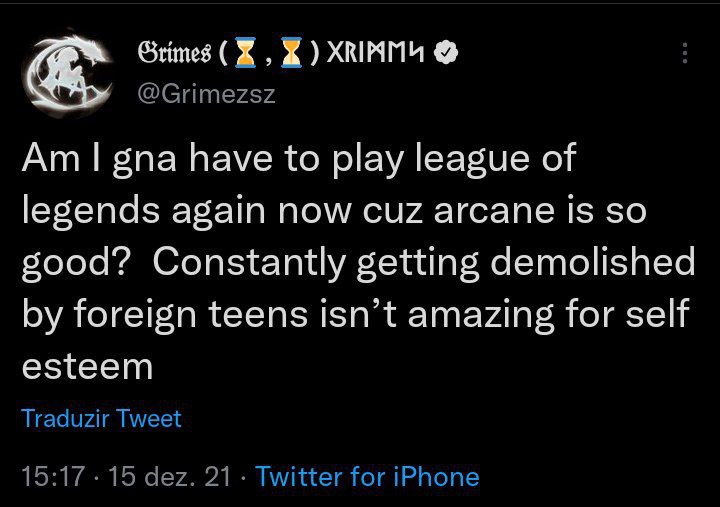Click the first hourglass emoji in name
This screenshot has height=507, width=720.
(x=245, y=53)
